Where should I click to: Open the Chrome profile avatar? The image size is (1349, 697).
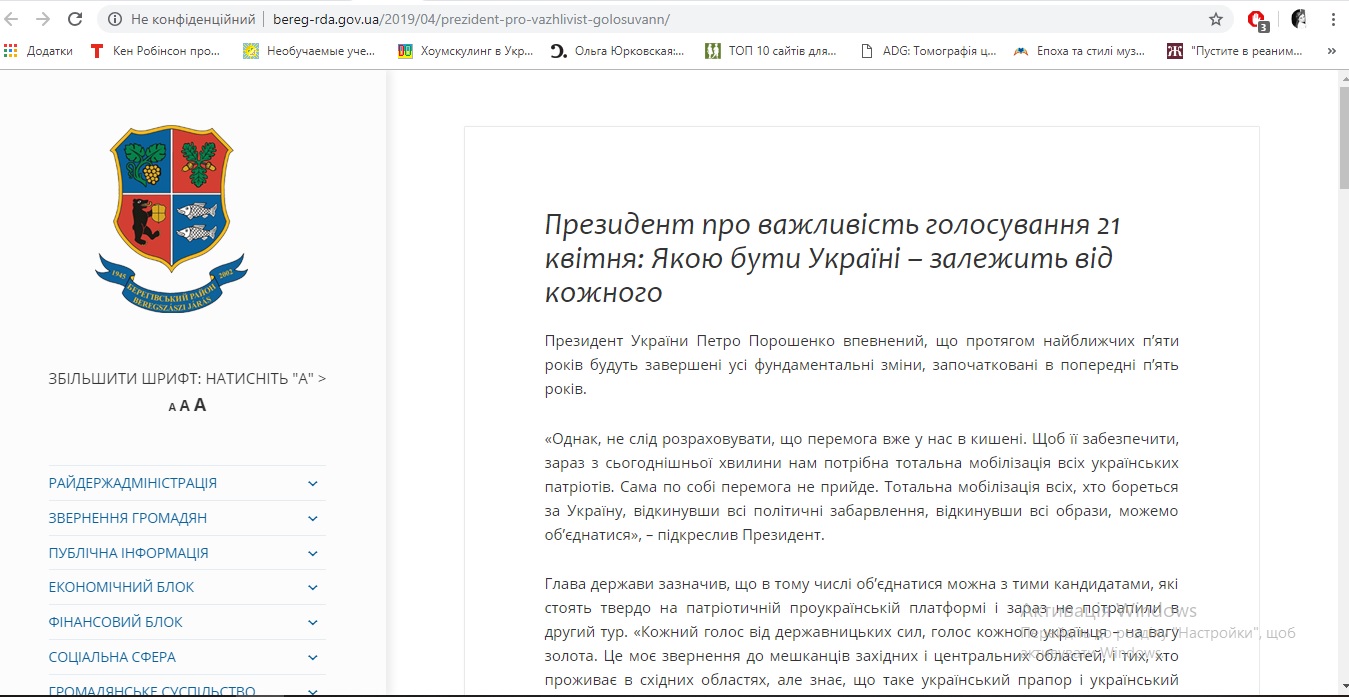tap(1299, 19)
